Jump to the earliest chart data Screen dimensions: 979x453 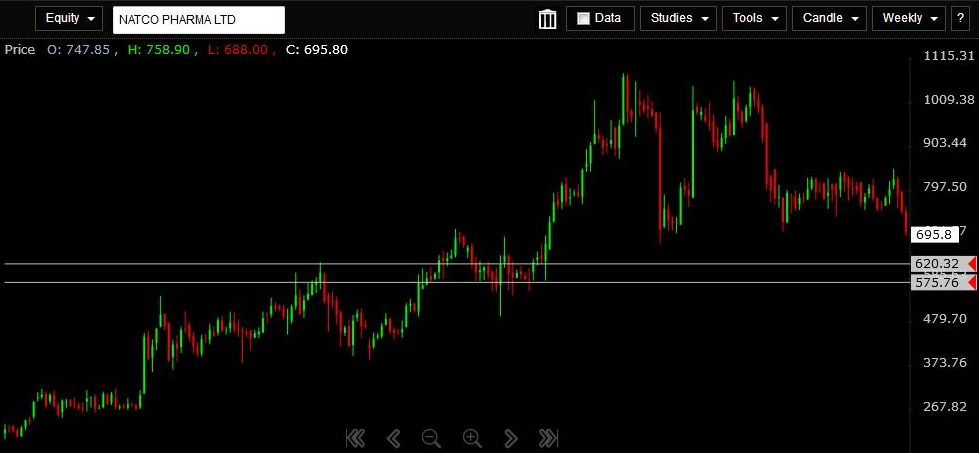[x=354, y=437]
